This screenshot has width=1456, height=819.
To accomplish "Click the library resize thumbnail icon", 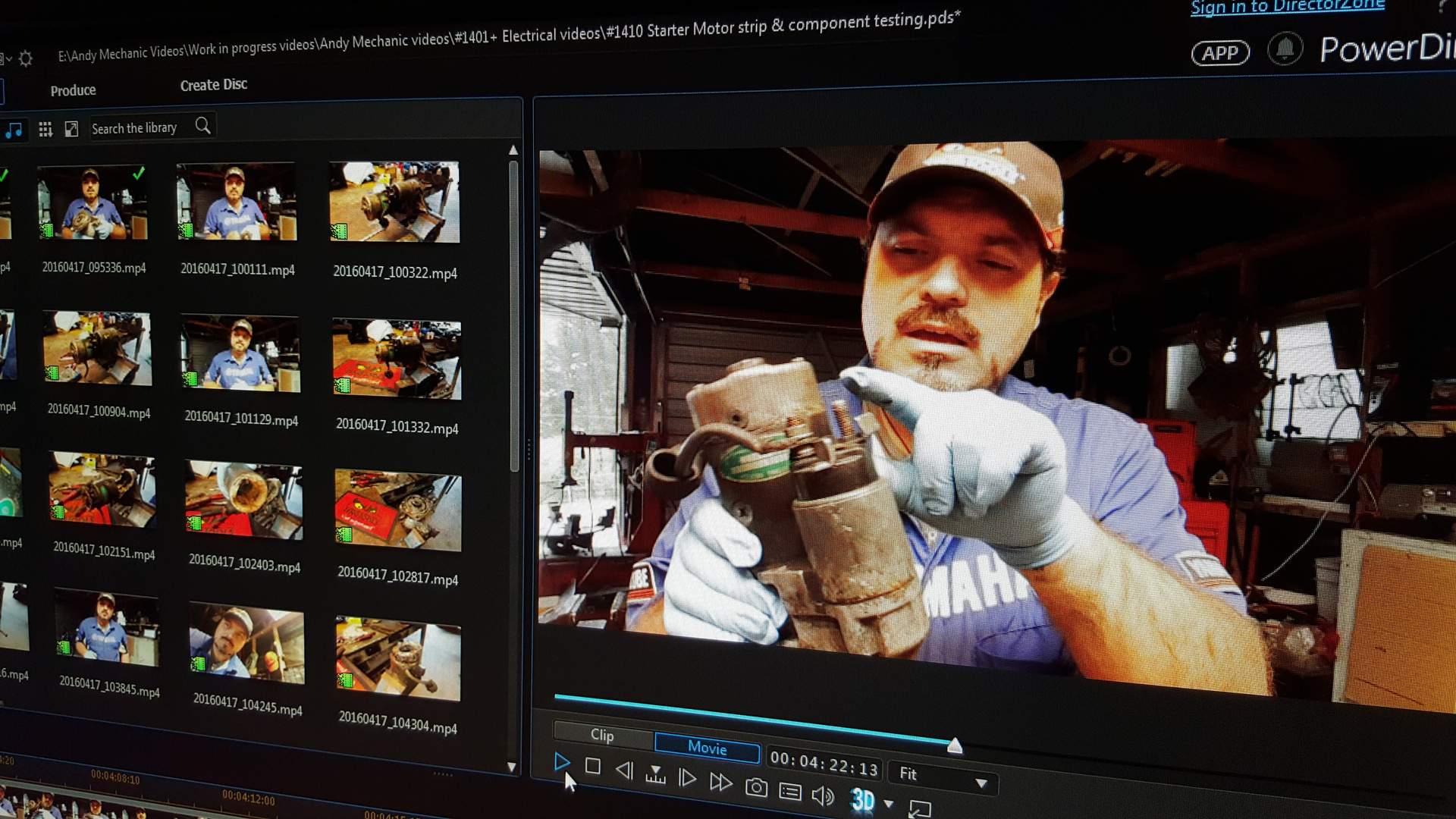I will click(x=71, y=129).
